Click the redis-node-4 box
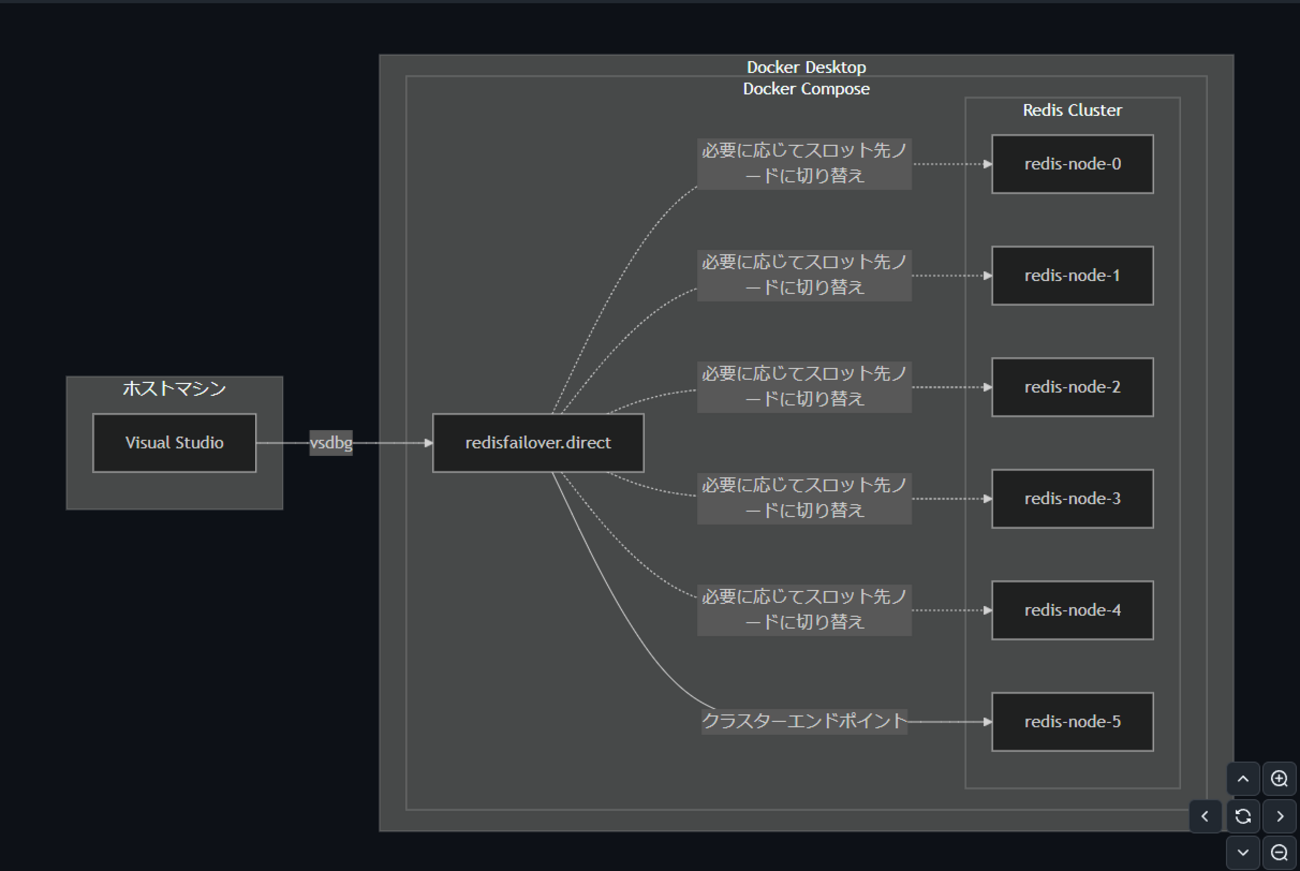The width and height of the screenshot is (1300, 871). [x=1072, y=610]
